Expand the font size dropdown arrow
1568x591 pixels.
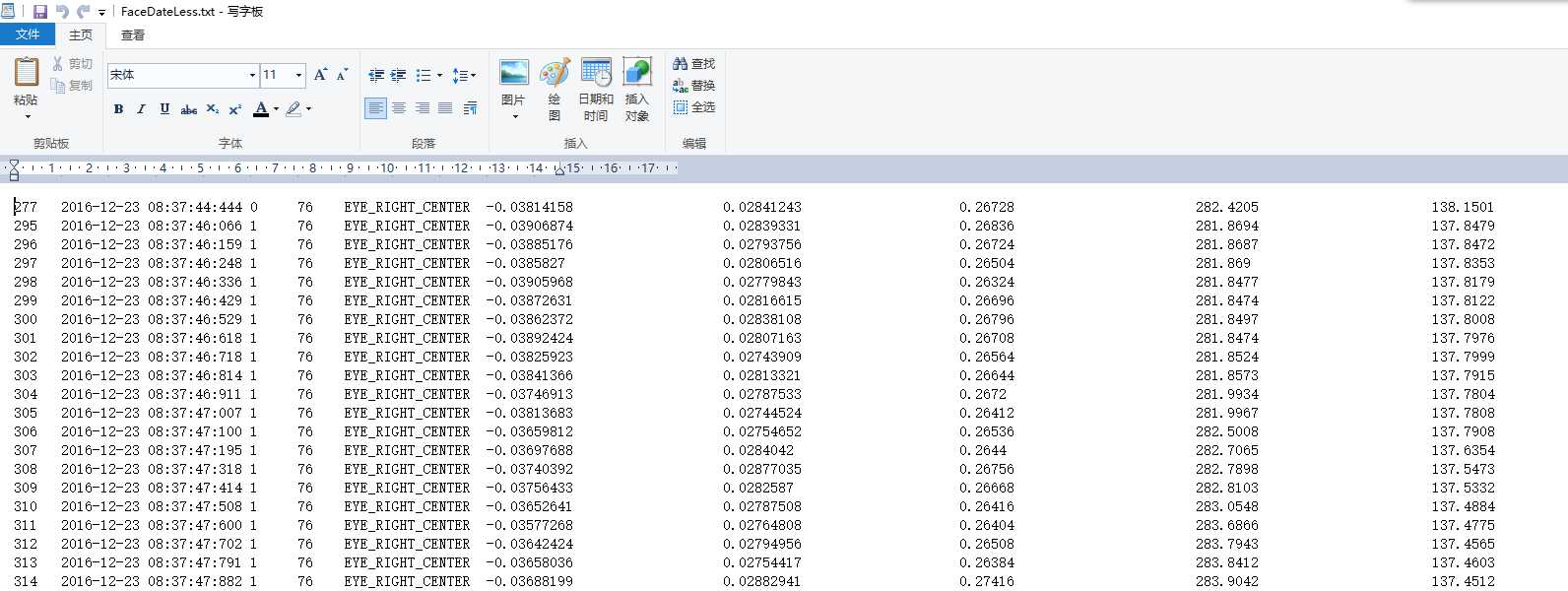(299, 75)
